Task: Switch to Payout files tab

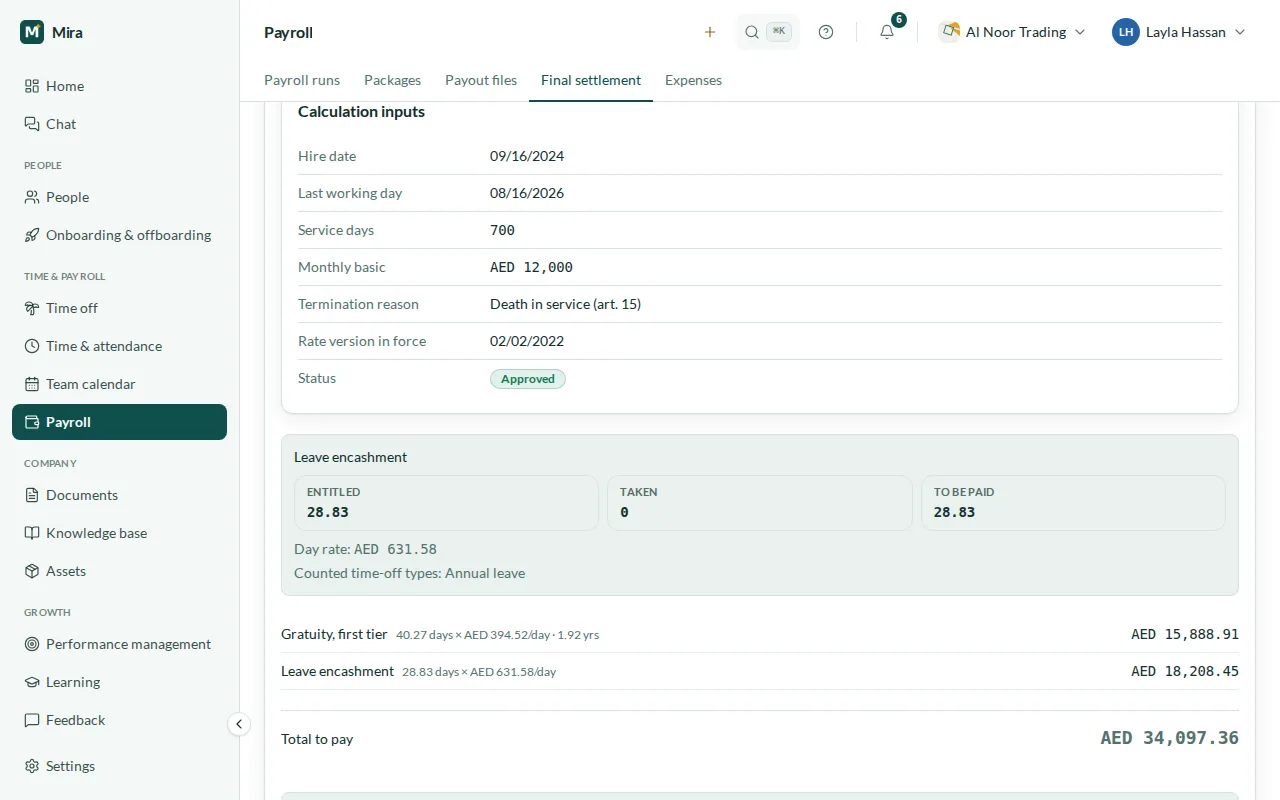Action: [x=481, y=80]
